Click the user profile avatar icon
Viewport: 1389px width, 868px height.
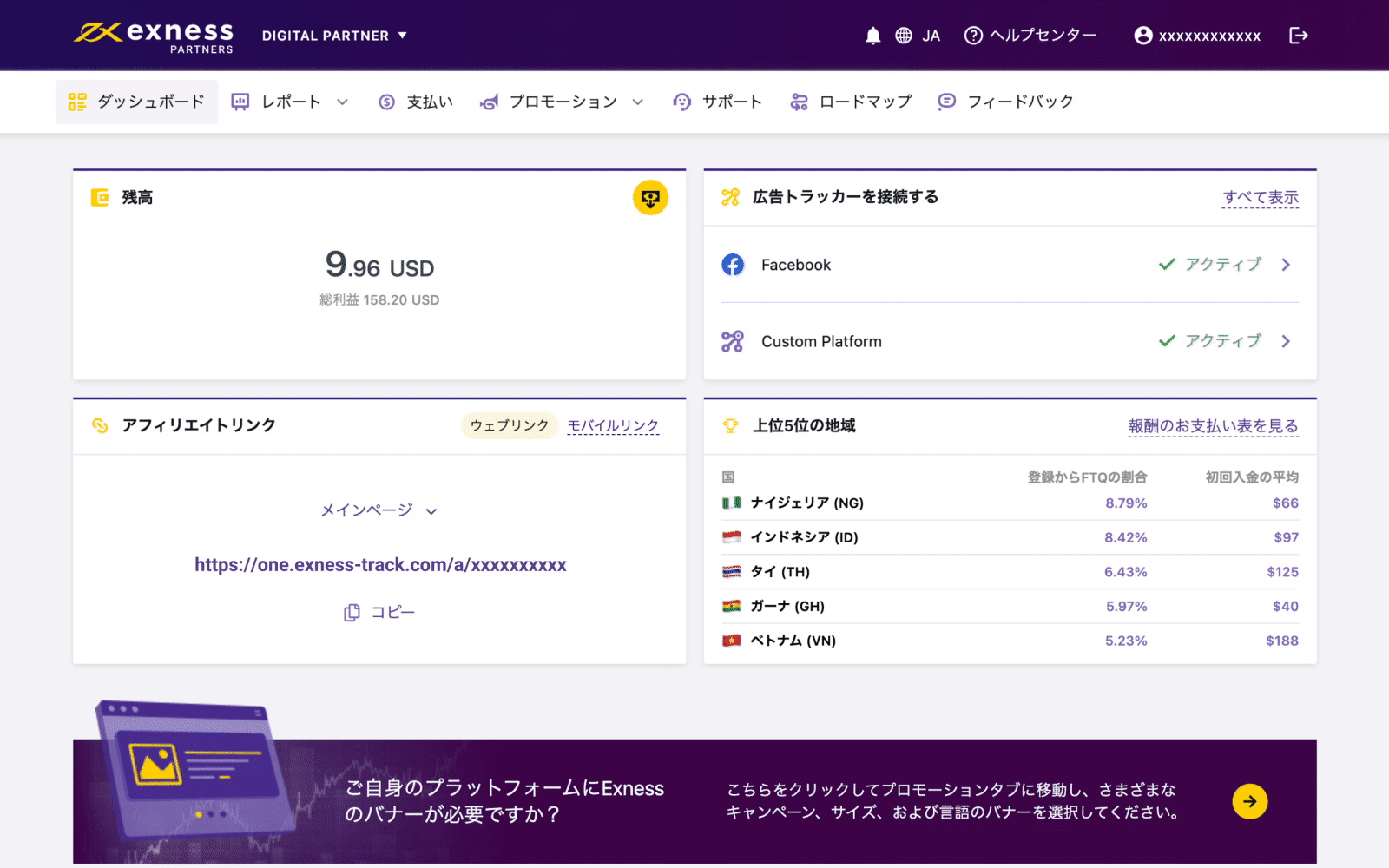[x=1143, y=36]
